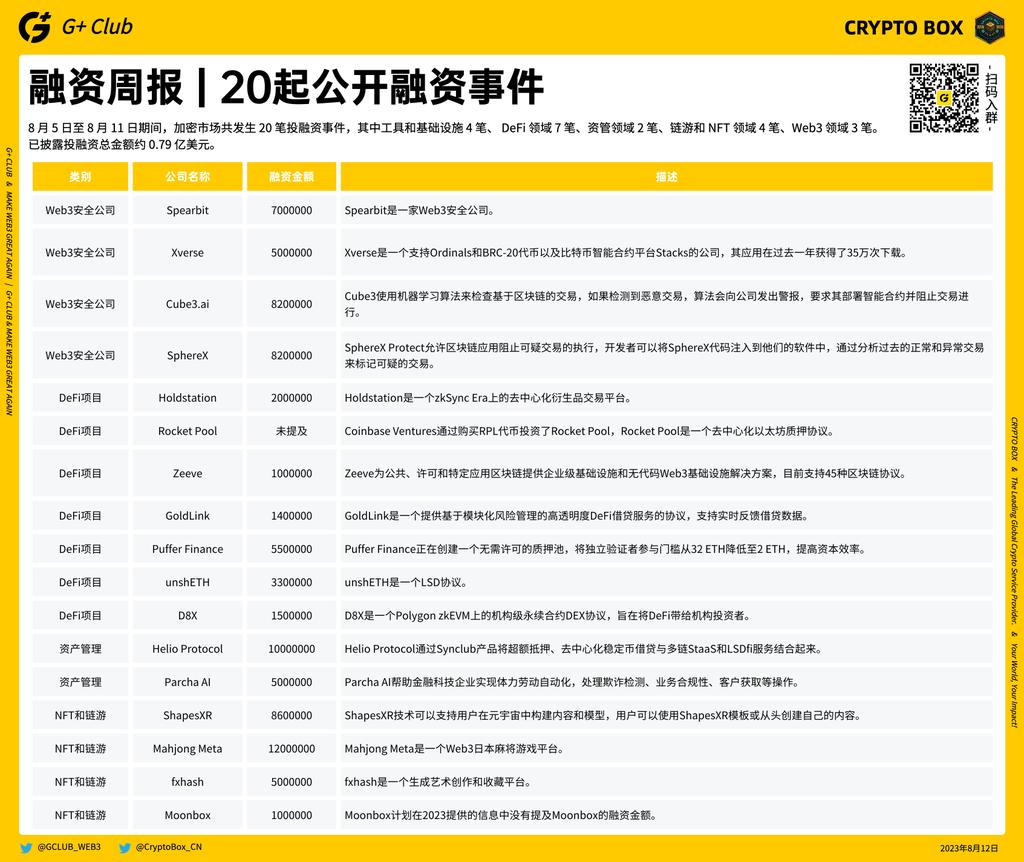
Task: Click the Web3安全公司 category in Spearbit row
Action: tap(80, 210)
